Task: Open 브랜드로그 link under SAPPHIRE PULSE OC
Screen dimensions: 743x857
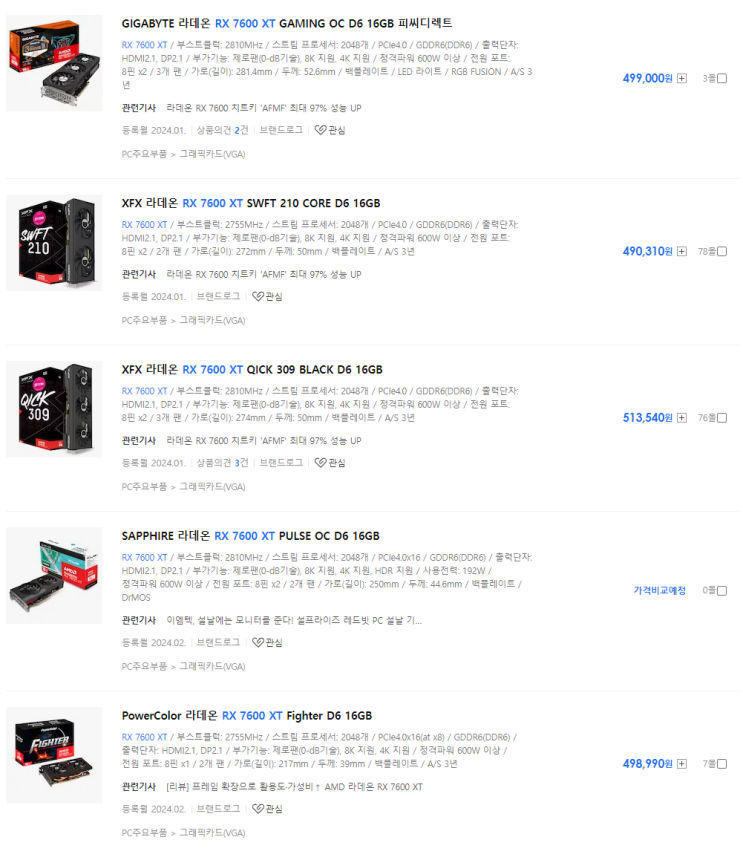Action: click(218, 642)
